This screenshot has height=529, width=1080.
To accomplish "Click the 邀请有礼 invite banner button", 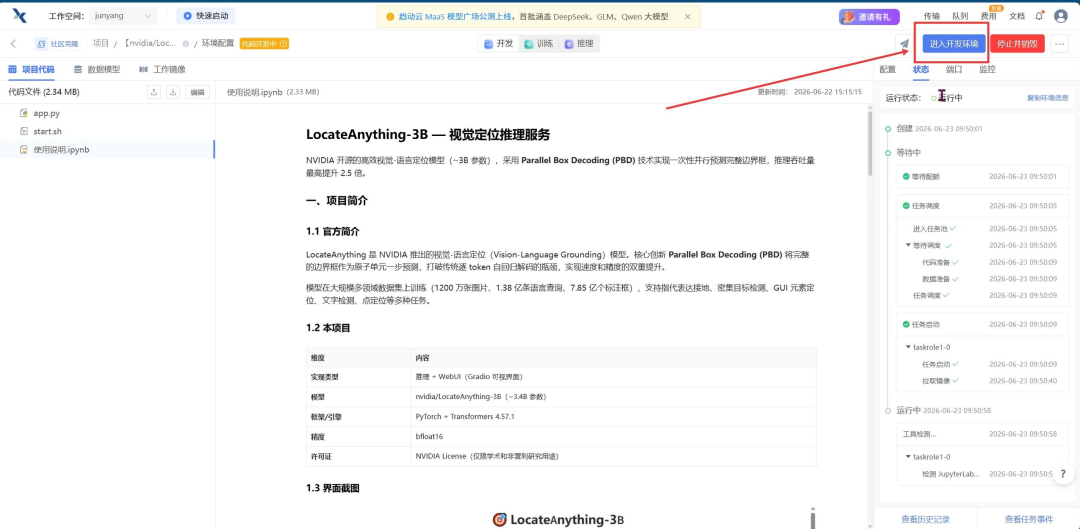I will pos(869,17).
